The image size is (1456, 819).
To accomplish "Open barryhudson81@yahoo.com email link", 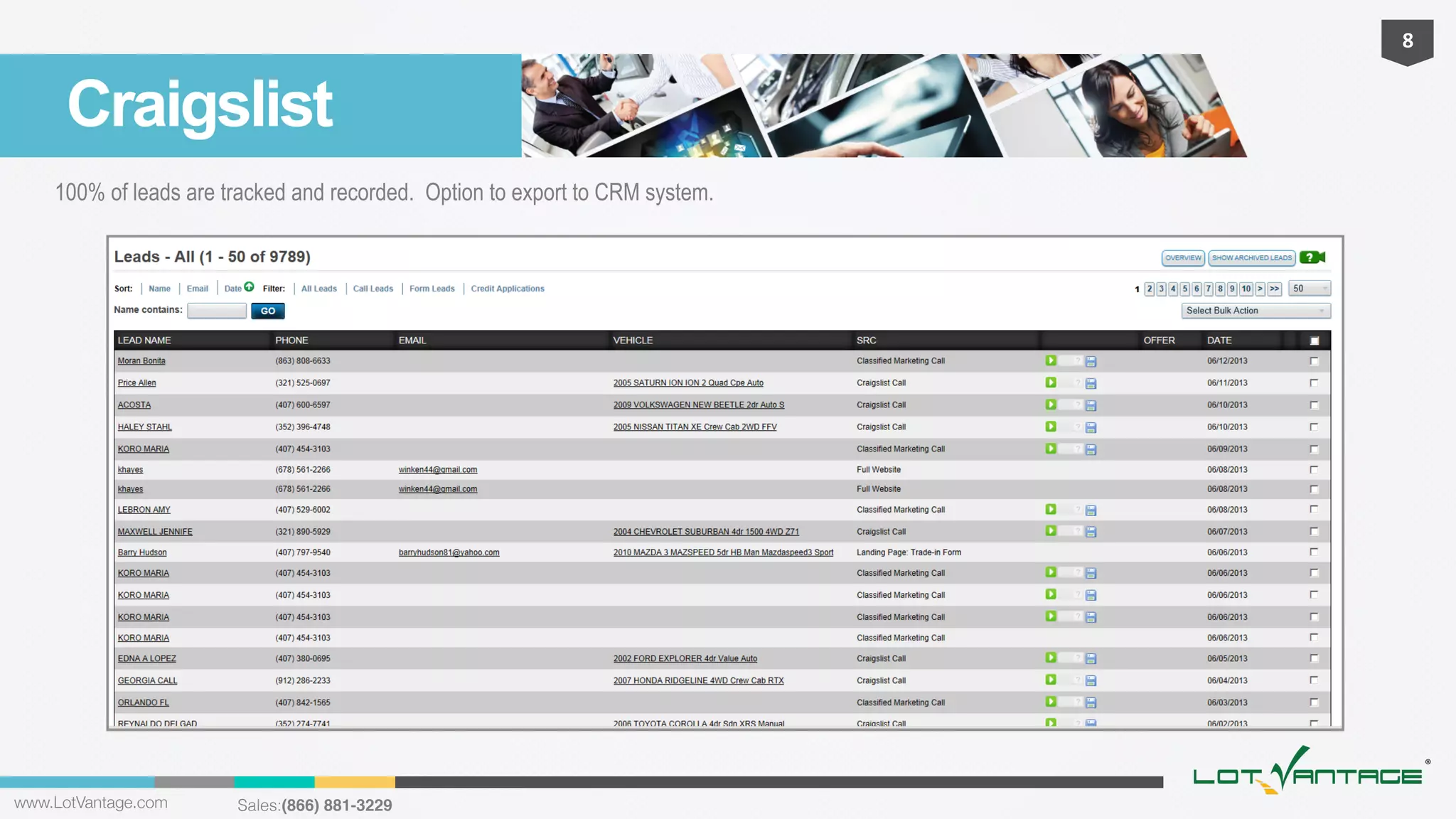I will click(449, 552).
